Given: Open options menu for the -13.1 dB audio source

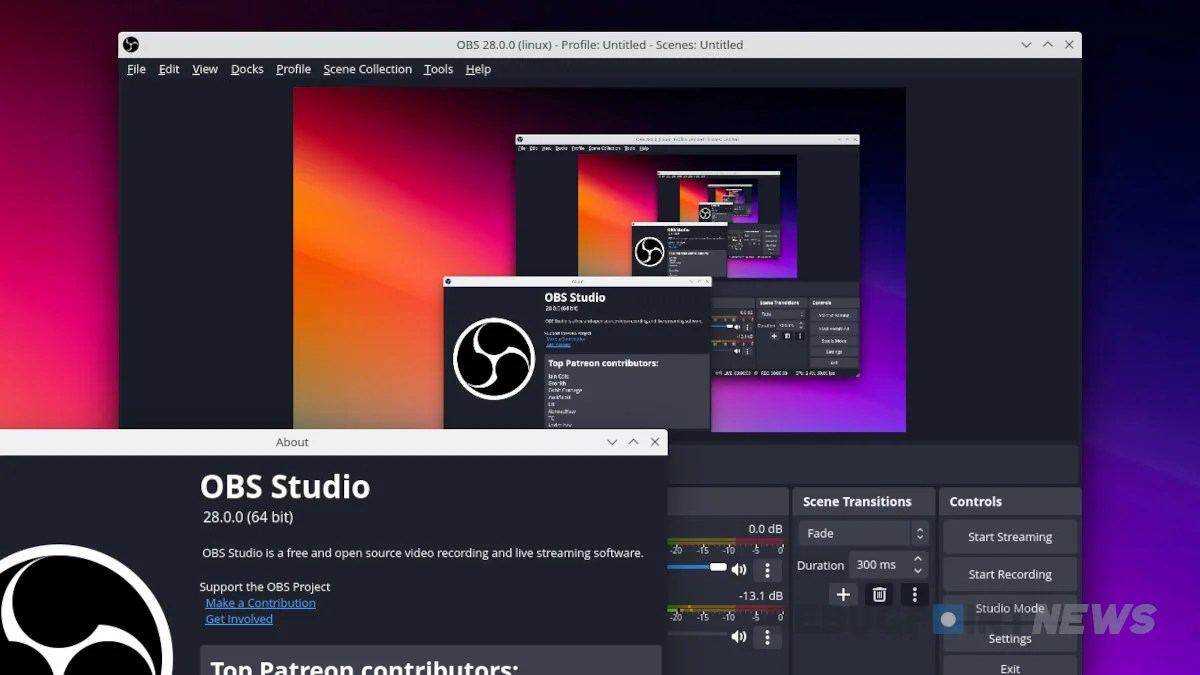Looking at the screenshot, I should click(767, 636).
